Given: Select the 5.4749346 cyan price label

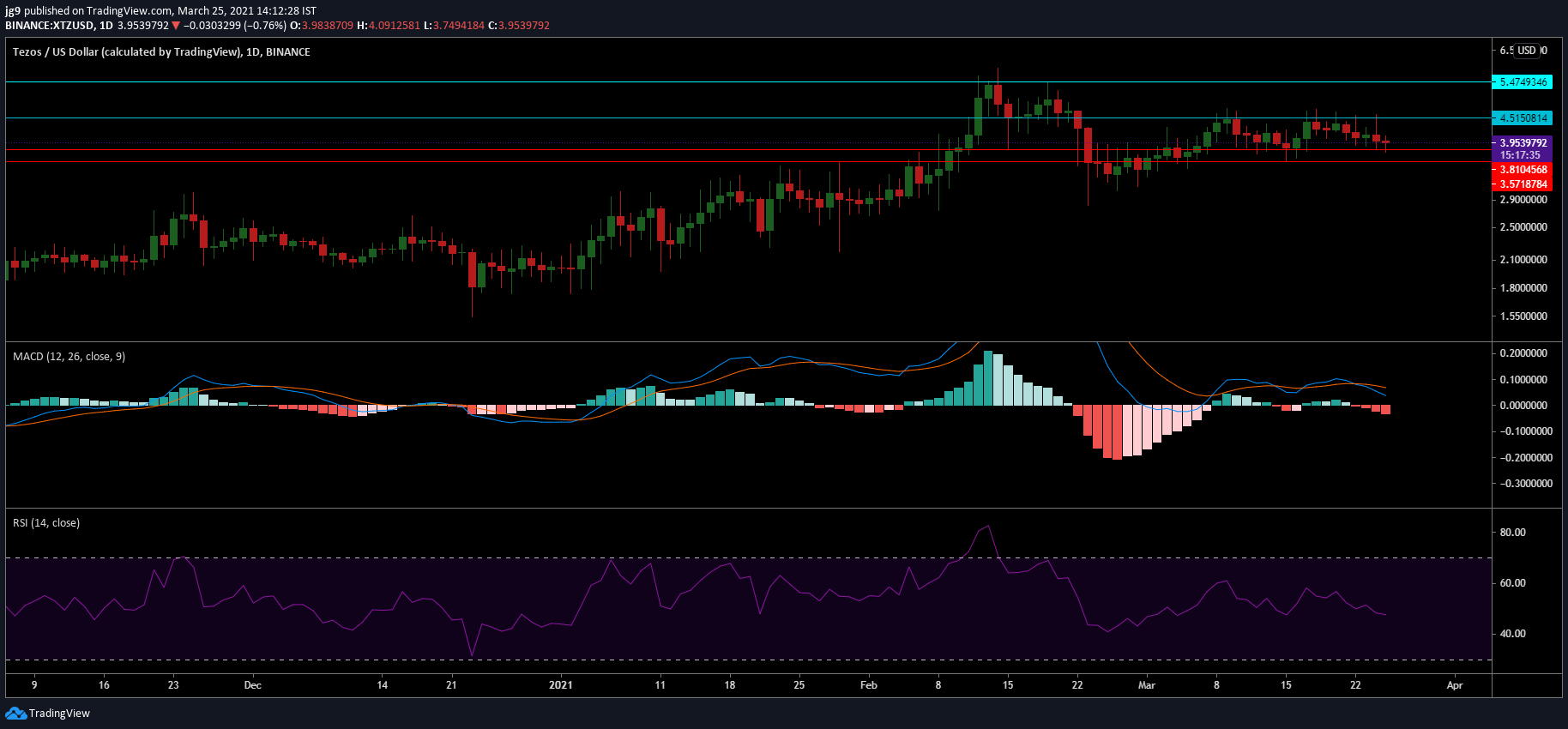Looking at the screenshot, I should [x=1522, y=82].
